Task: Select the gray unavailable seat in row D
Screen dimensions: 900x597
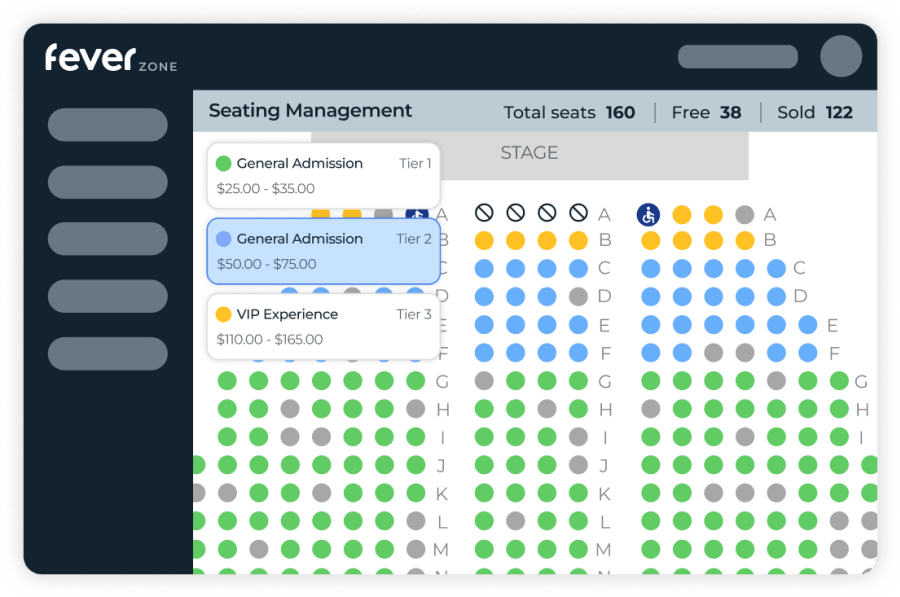Action: pyautogui.click(x=576, y=296)
